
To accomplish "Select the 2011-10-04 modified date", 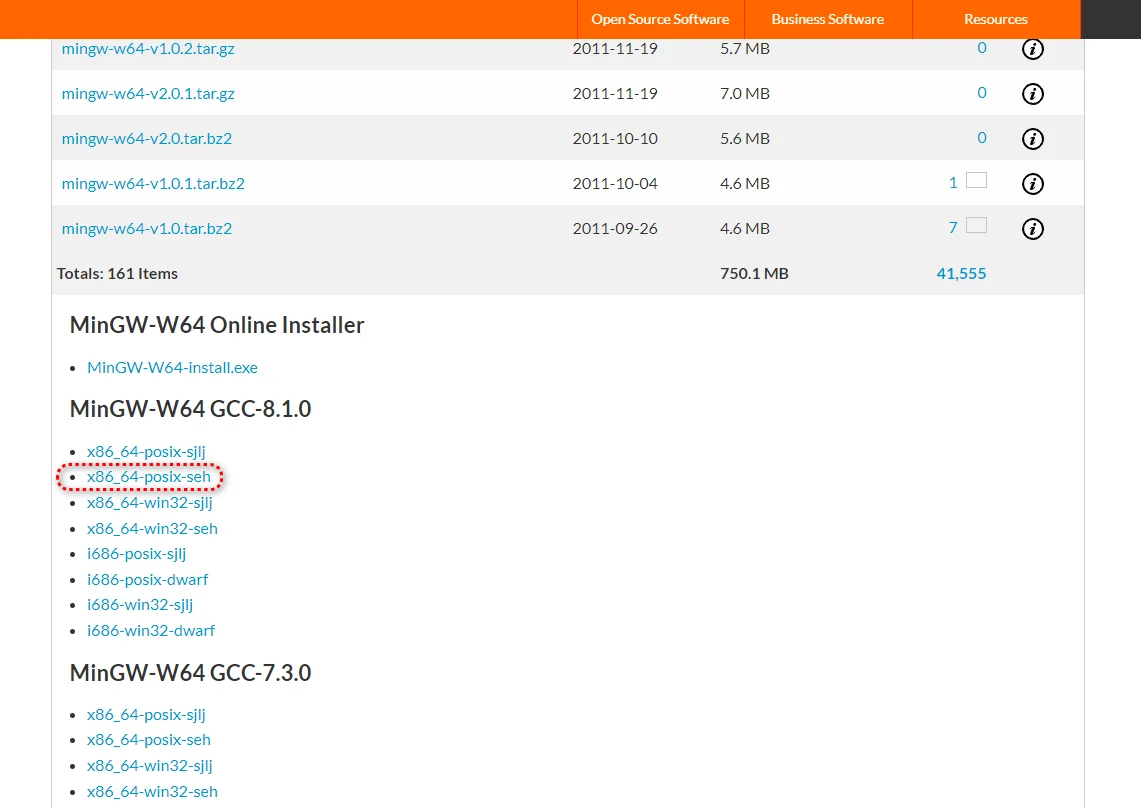I will click(x=615, y=183).
